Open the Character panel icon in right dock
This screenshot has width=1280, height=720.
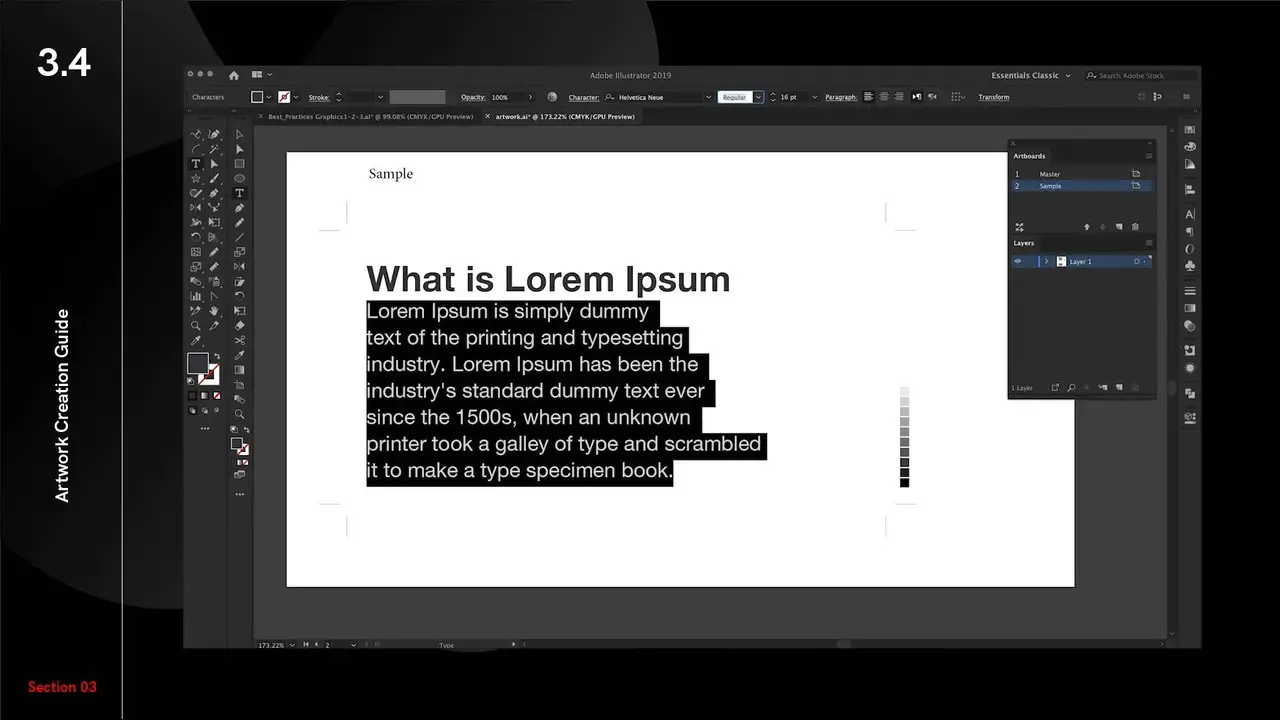1190,214
